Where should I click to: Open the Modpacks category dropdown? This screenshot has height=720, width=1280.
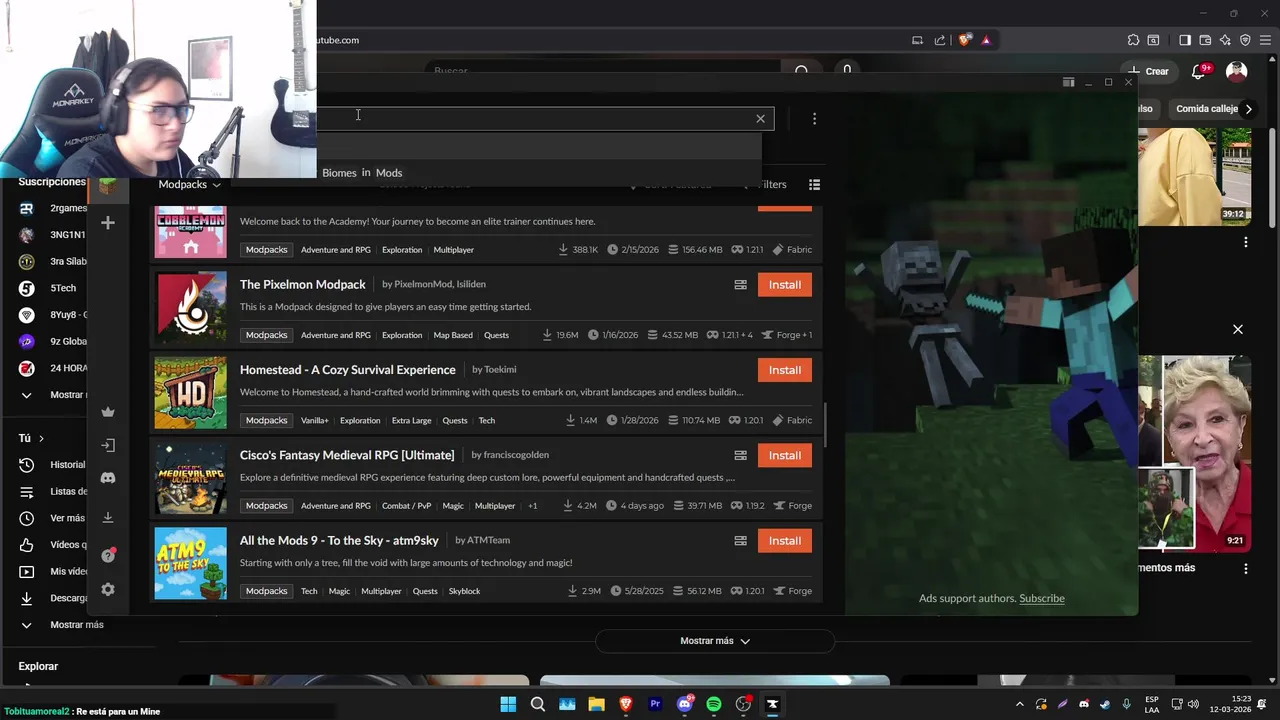coord(189,184)
